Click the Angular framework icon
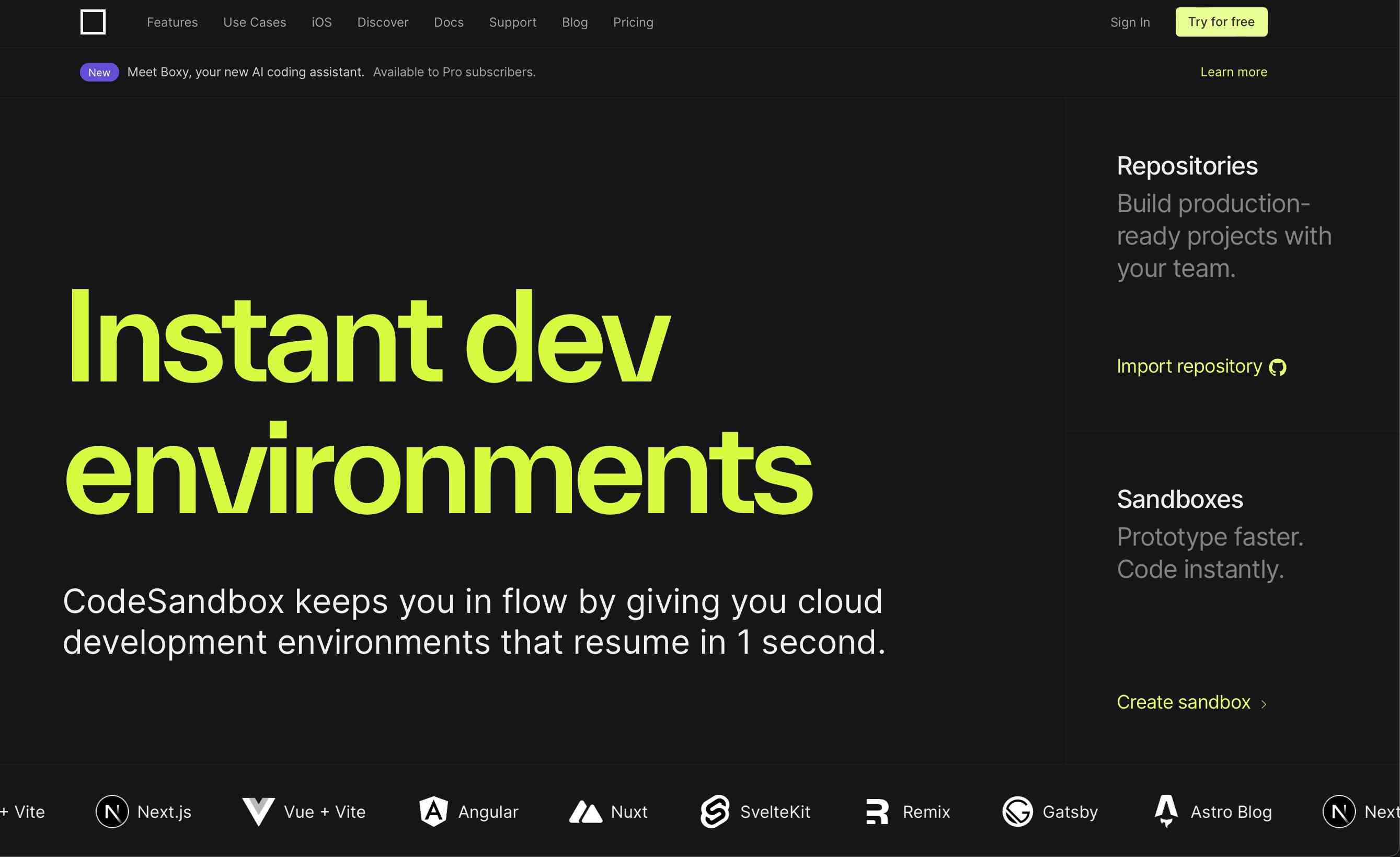This screenshot has height=857, width=1400. 433,811
